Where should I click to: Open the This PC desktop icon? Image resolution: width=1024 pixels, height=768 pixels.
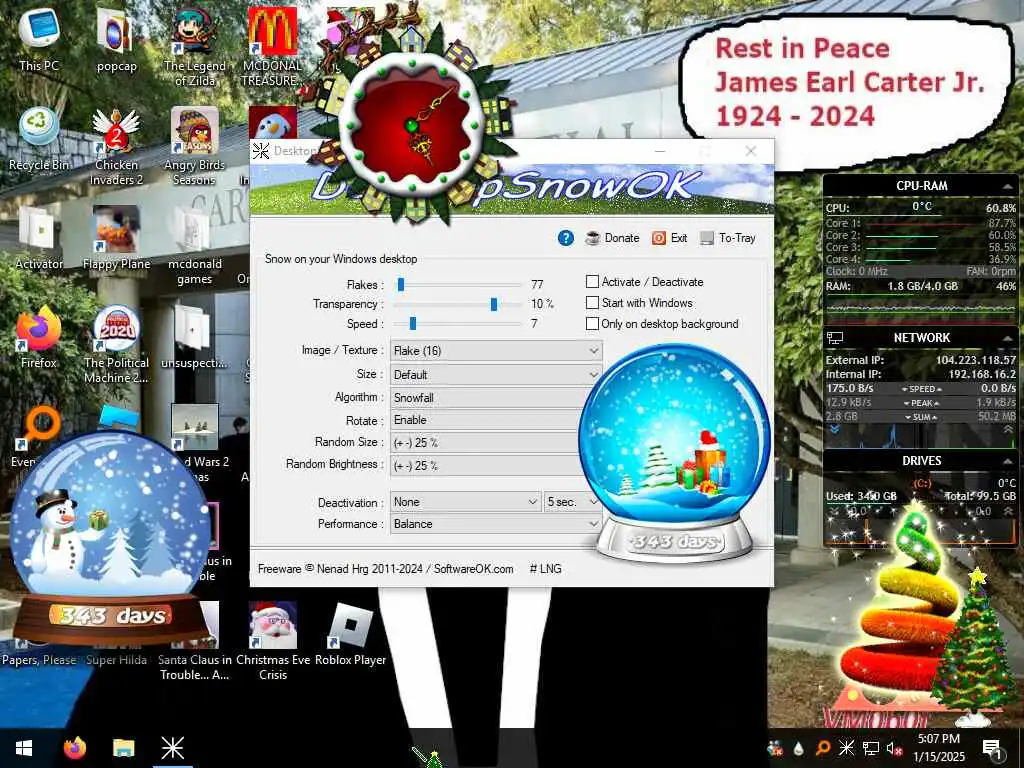point(39,40)
